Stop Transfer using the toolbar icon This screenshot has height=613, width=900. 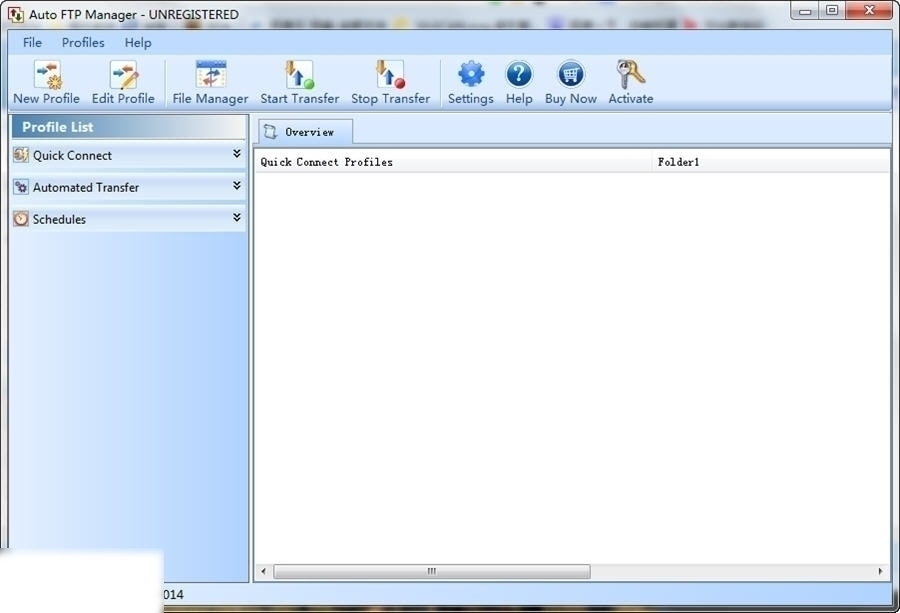[x=390, y=75]
